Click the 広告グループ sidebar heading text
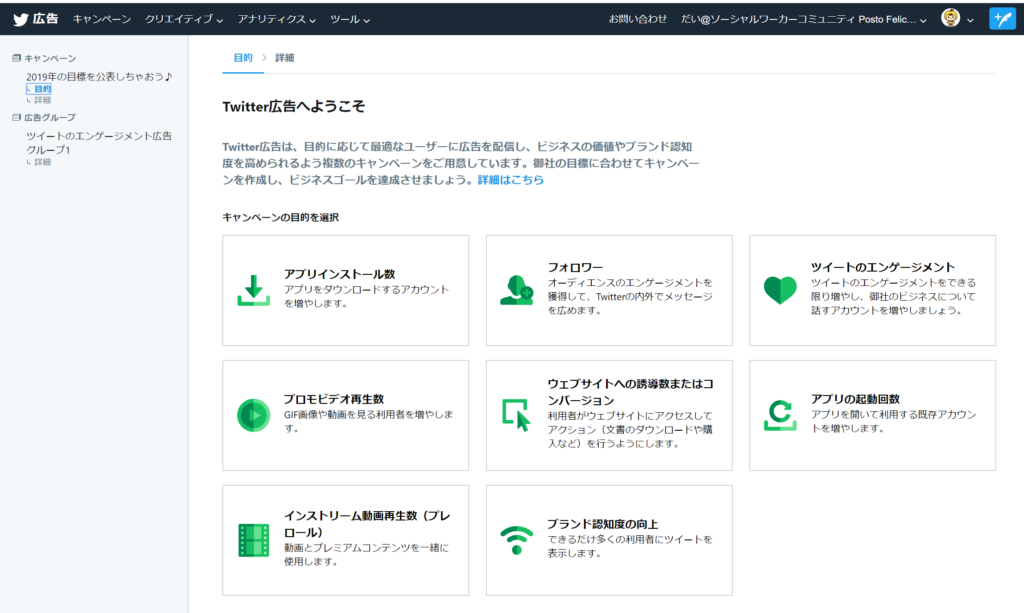The height and width of the screenshot is (613, 1024). click(x=50, y=118)
